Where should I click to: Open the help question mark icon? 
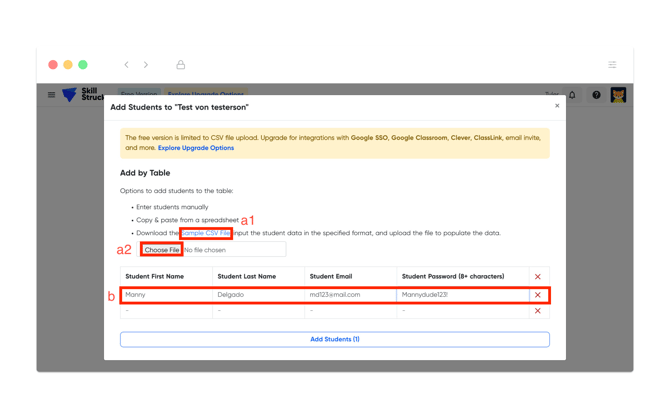coord(596,95)
